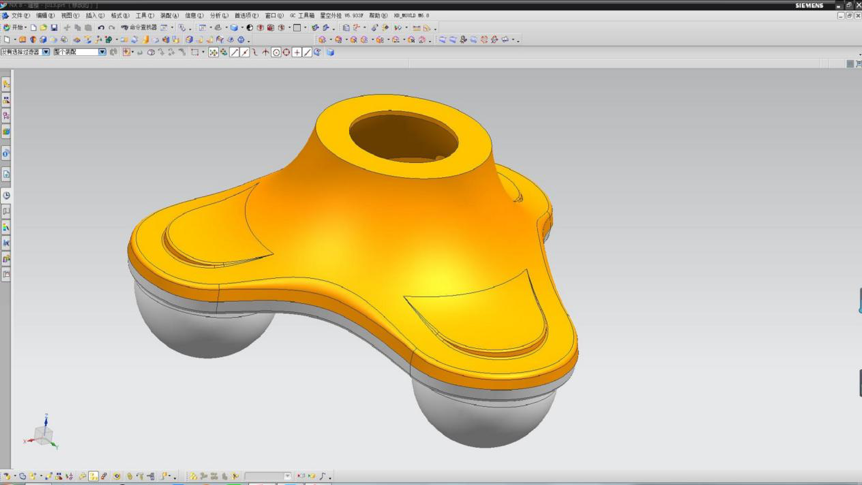This screenshot has width=862, height=485.
Task: Toggle the snap to midpoint option
Action: pyautogui.click(x=245, y=52)
